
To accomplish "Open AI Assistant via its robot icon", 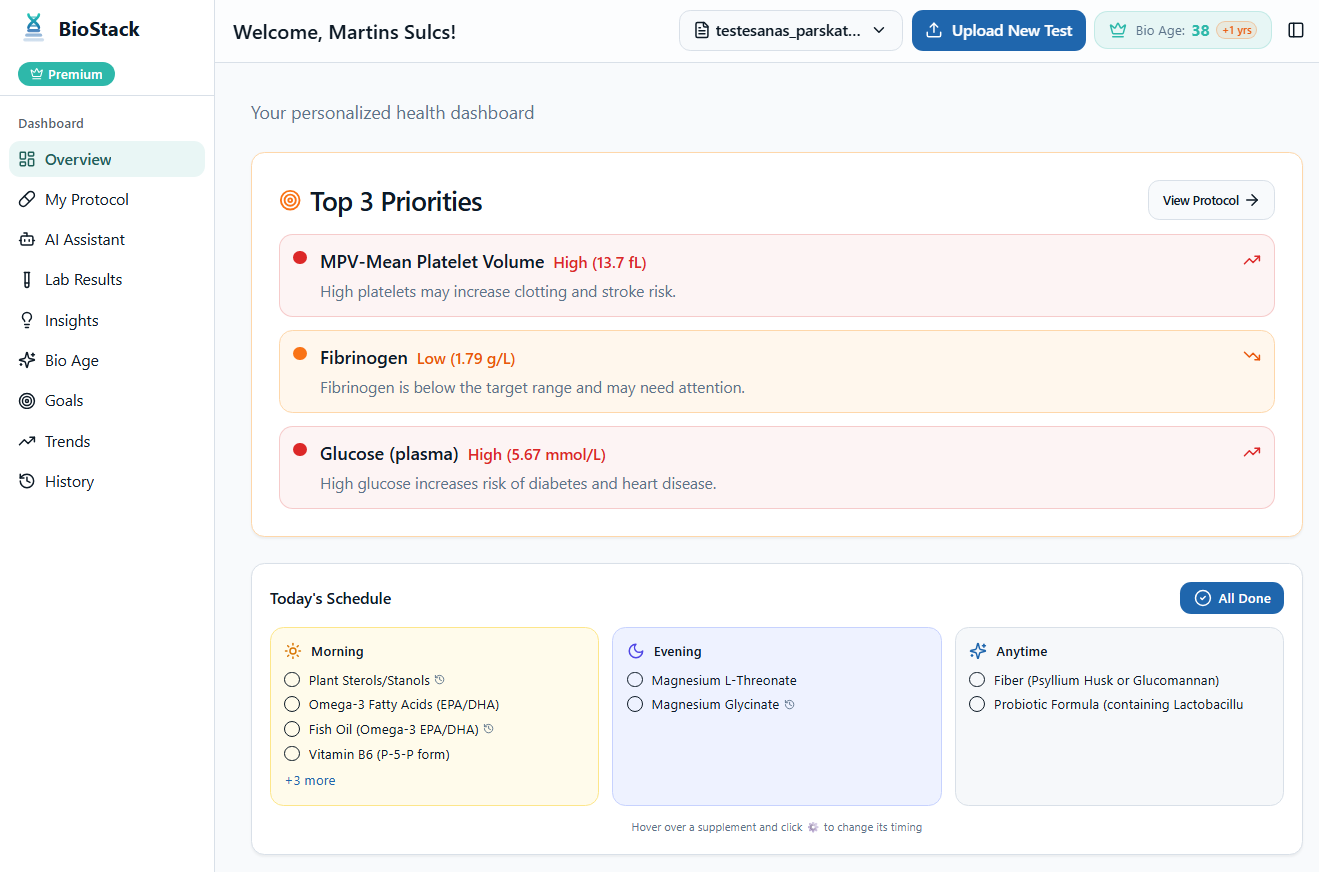I will pyautogui.click(x=25, y=239).
